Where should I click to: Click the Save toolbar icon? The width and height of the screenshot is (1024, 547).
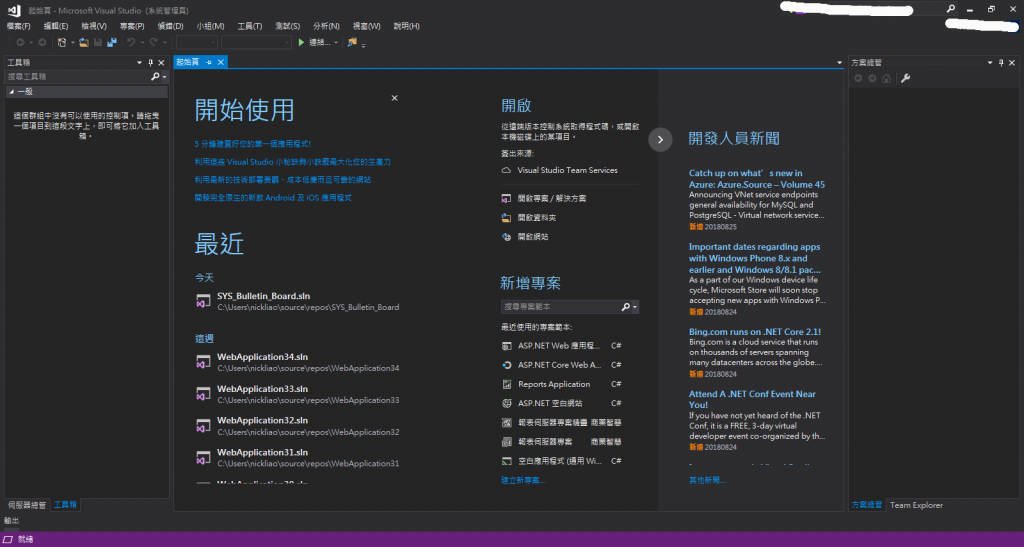click(x=98, y=42)
